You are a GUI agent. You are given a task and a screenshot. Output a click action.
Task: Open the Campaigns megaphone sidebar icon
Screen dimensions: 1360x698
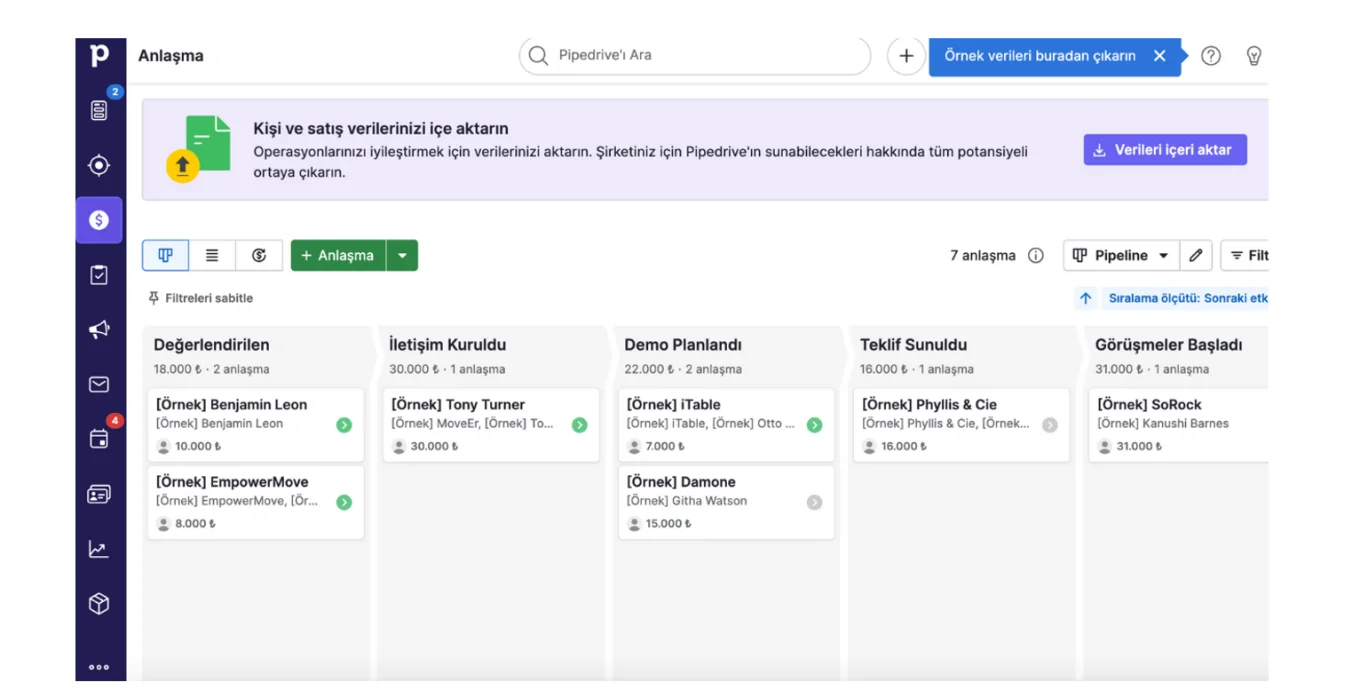pos(99,329)
